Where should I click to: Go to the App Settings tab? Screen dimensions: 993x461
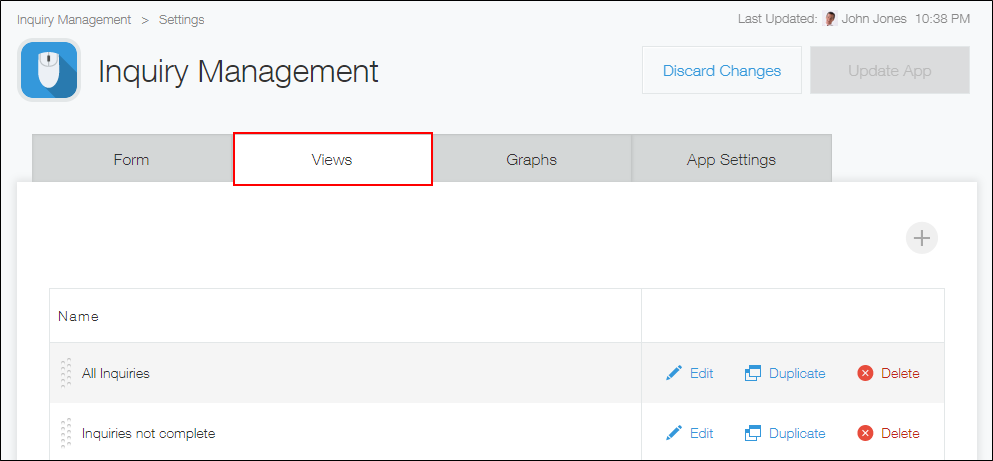(x=731, y=160)
